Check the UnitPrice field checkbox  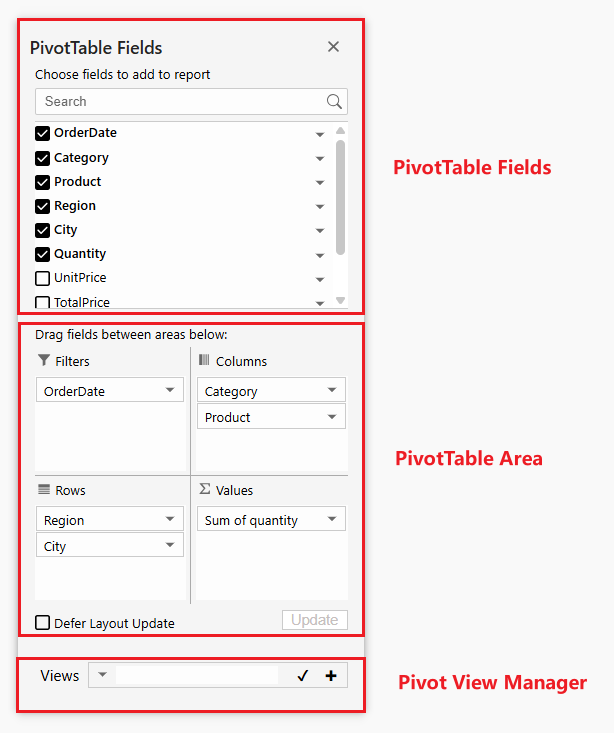[x=43, y=278]
